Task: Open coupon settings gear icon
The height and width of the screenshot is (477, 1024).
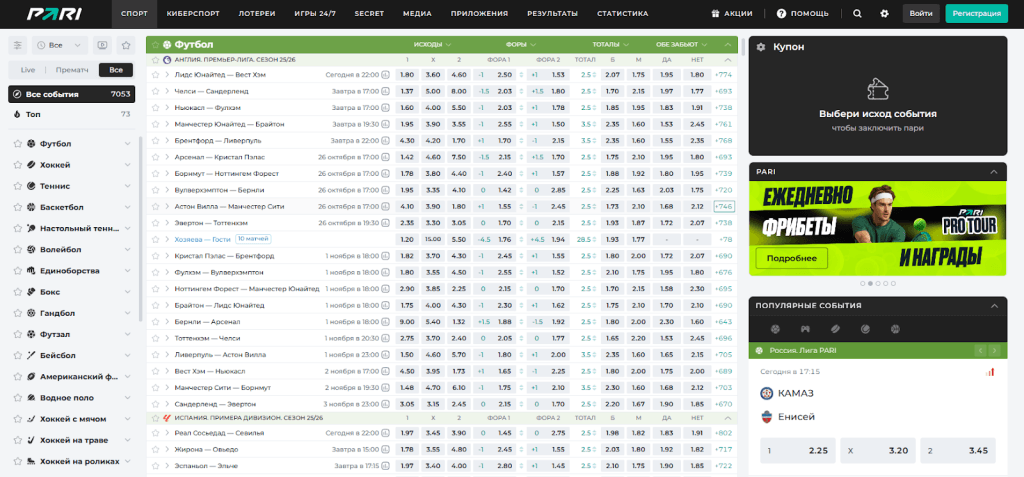Action: pos(761,48)
